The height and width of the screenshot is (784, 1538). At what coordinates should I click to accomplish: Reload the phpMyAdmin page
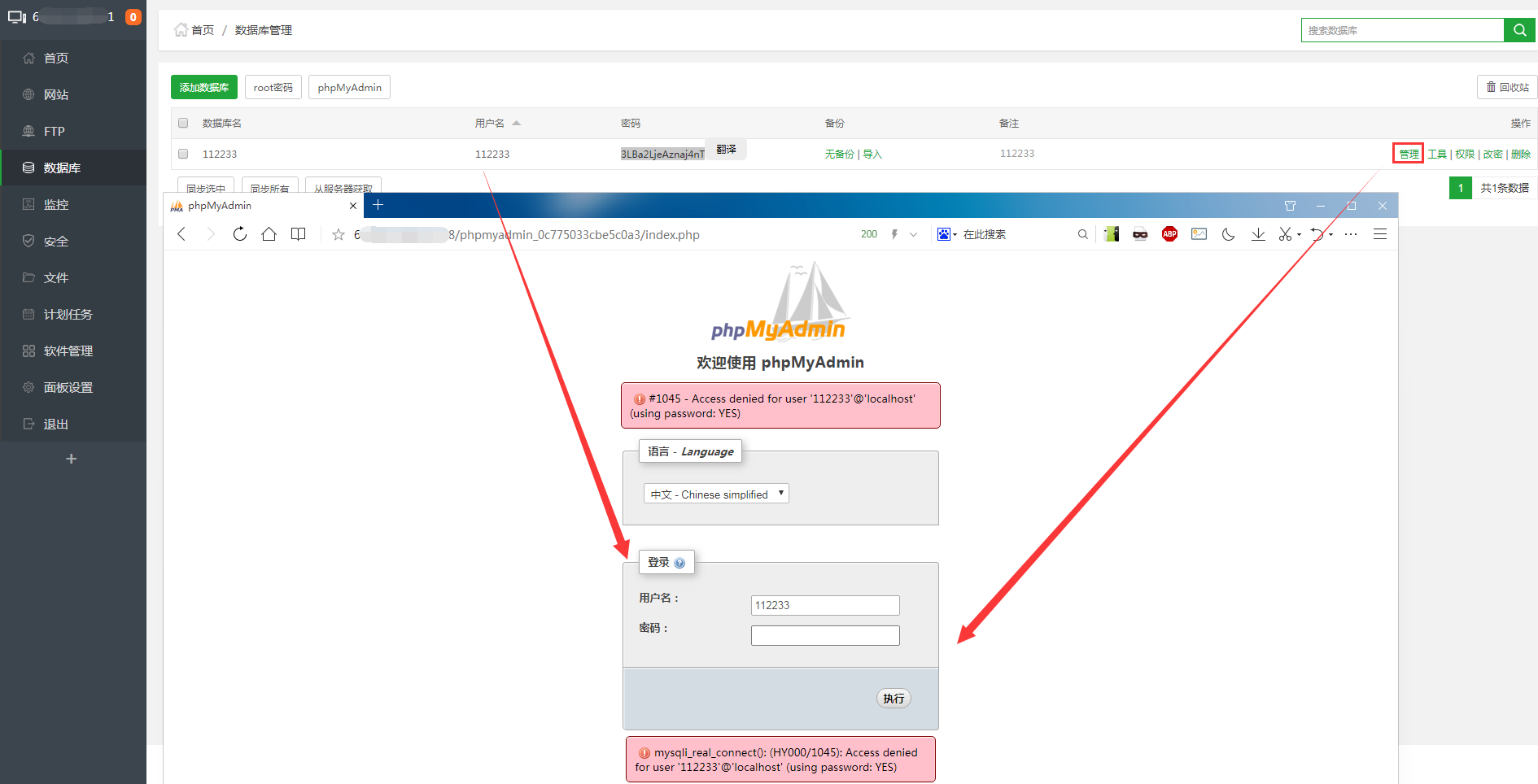tap(239, 234)
